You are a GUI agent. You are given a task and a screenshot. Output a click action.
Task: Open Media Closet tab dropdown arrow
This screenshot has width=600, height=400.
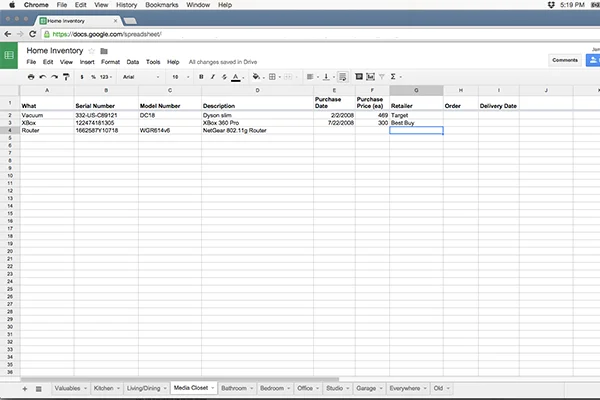212,388
